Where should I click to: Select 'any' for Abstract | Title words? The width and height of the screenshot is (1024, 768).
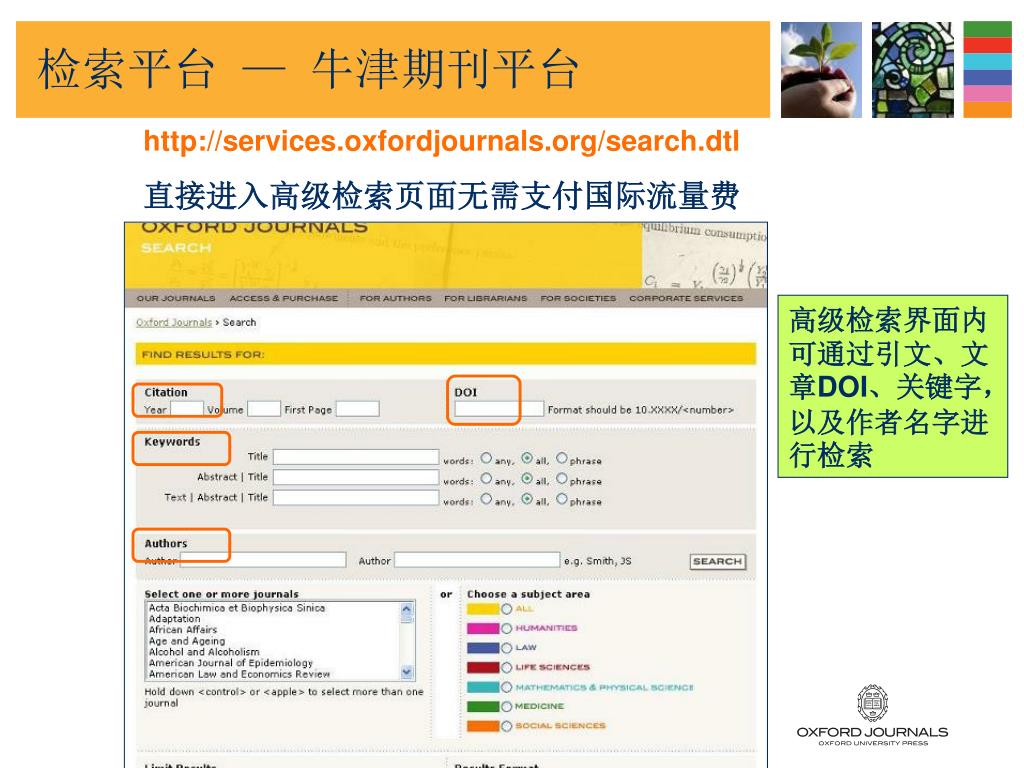coord(486,479)
